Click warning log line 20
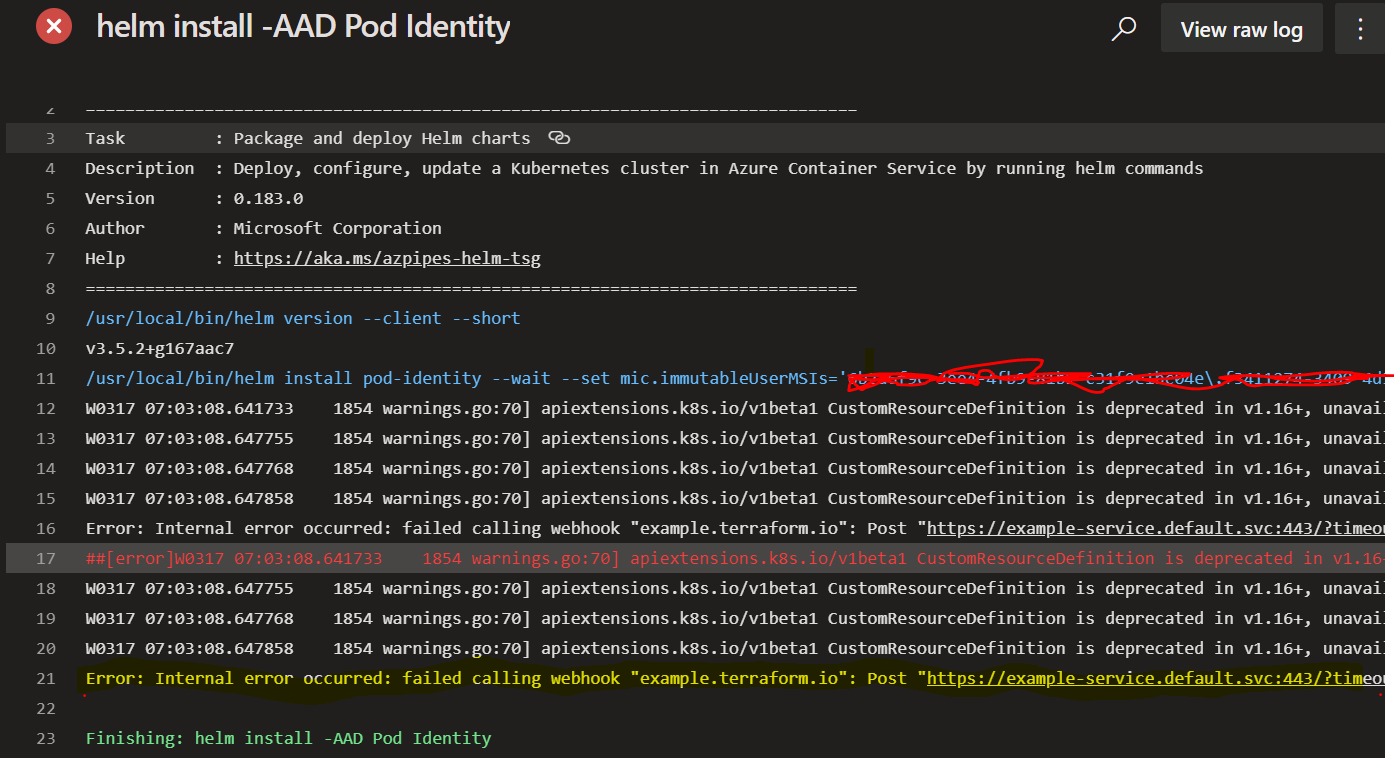This screenshot has width=1394, height=758. [735, 648]
